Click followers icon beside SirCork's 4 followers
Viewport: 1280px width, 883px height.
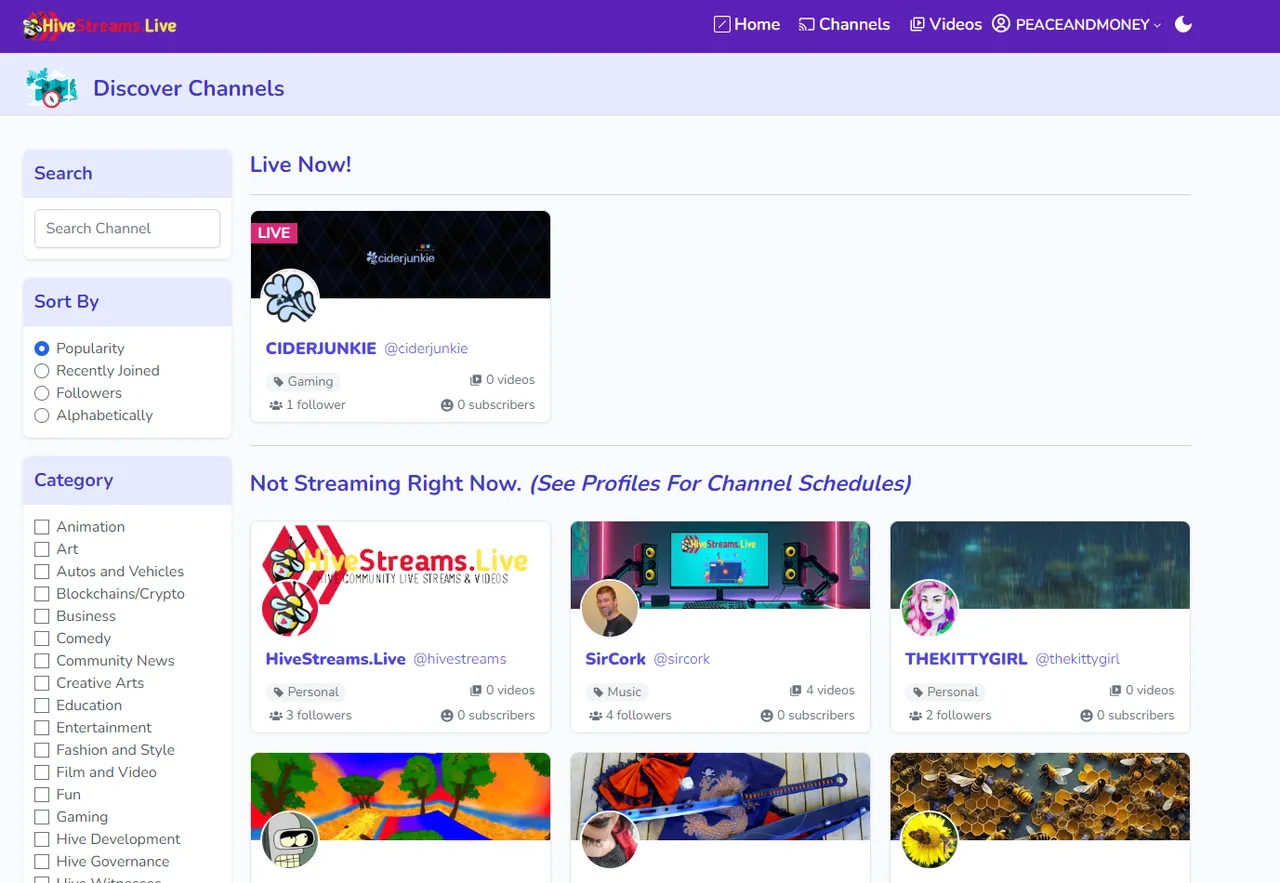click(x=596, y=716)
